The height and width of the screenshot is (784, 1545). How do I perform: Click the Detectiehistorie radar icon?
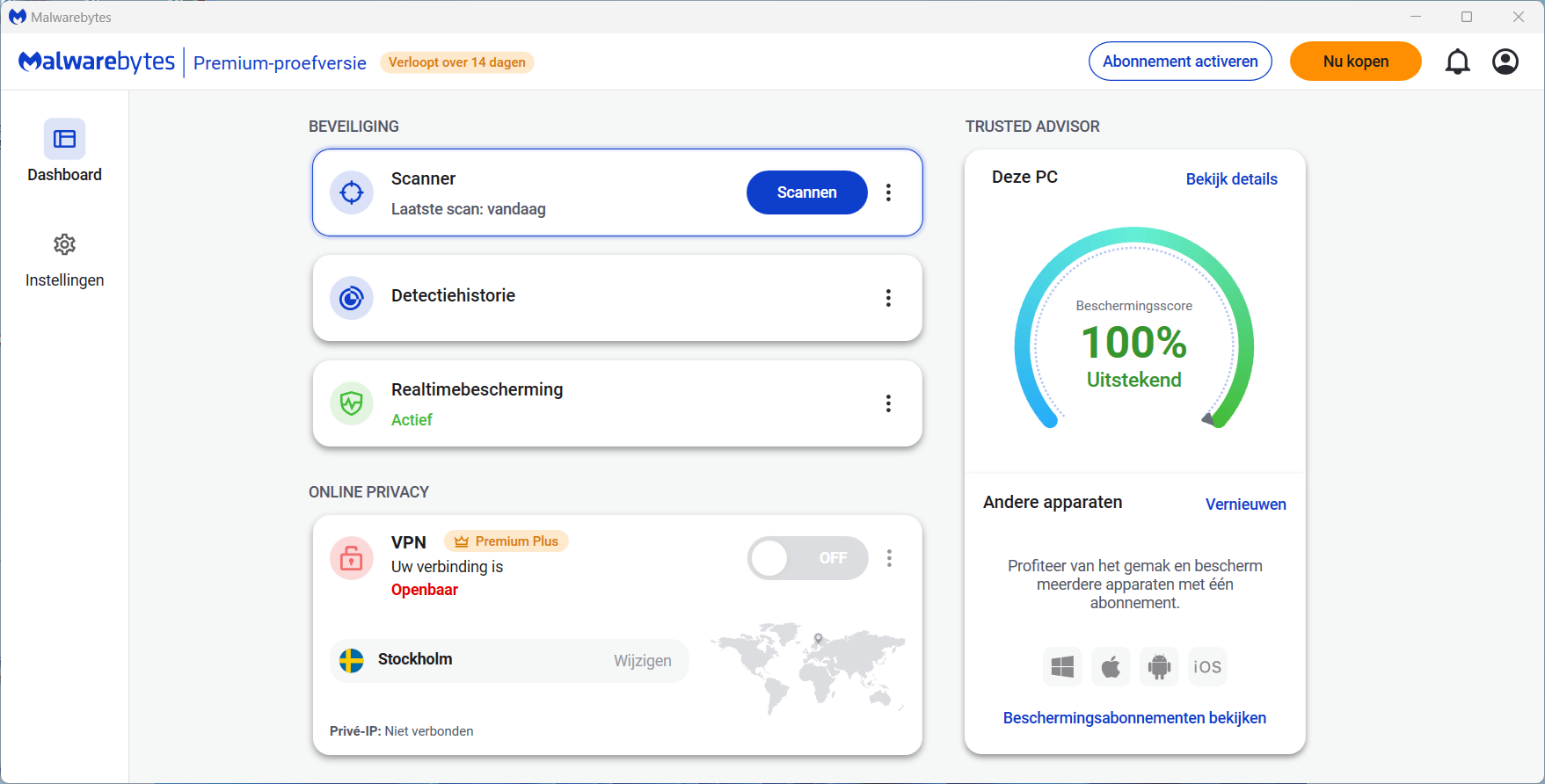(x=352, y=298)
